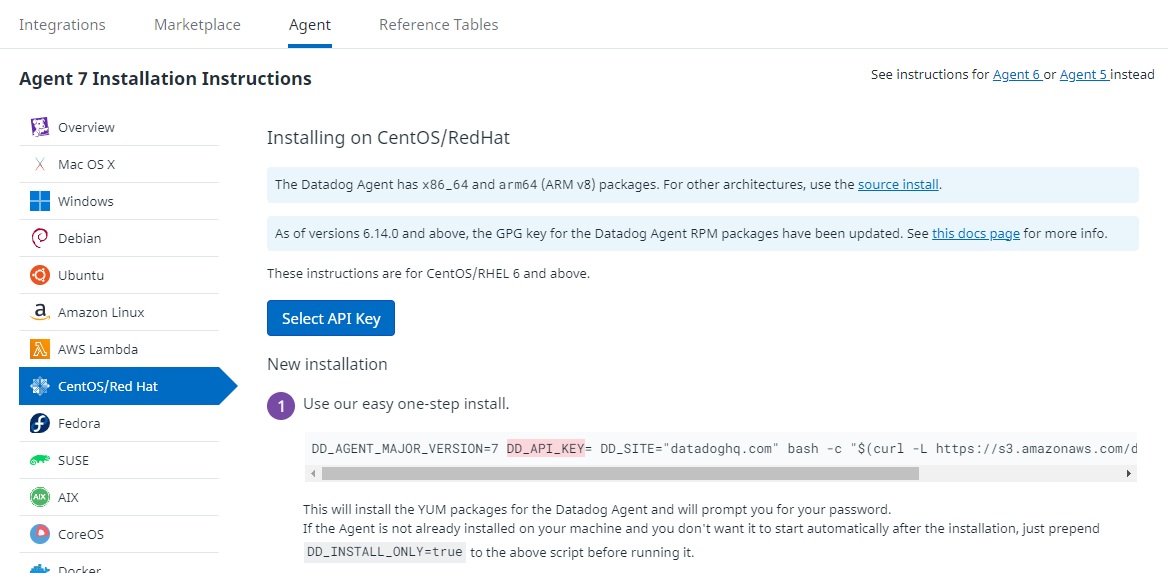Click the highlighted DD_API_KEY text
Screen dimensions: 1168x573
(545, 449)
